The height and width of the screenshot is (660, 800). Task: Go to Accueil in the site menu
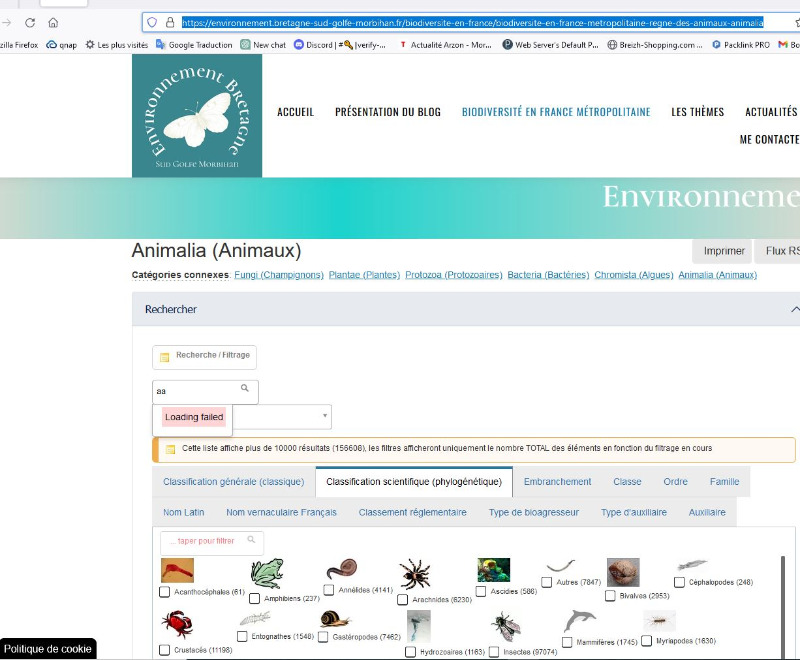coord(295,112)
